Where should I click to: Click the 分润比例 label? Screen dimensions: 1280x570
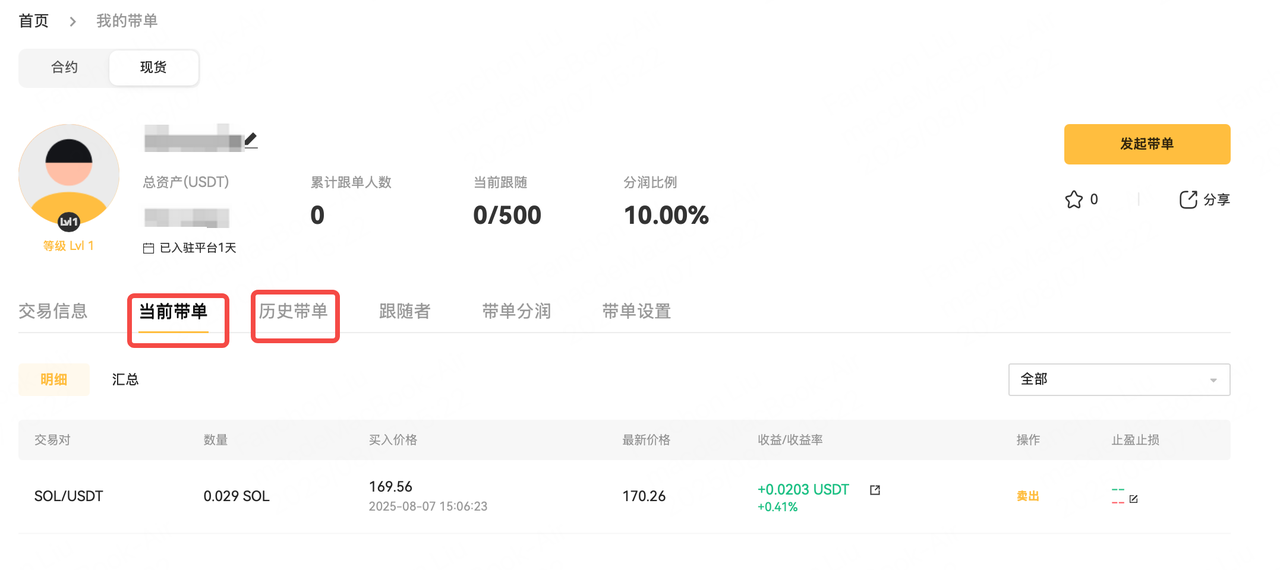(650, 183)
